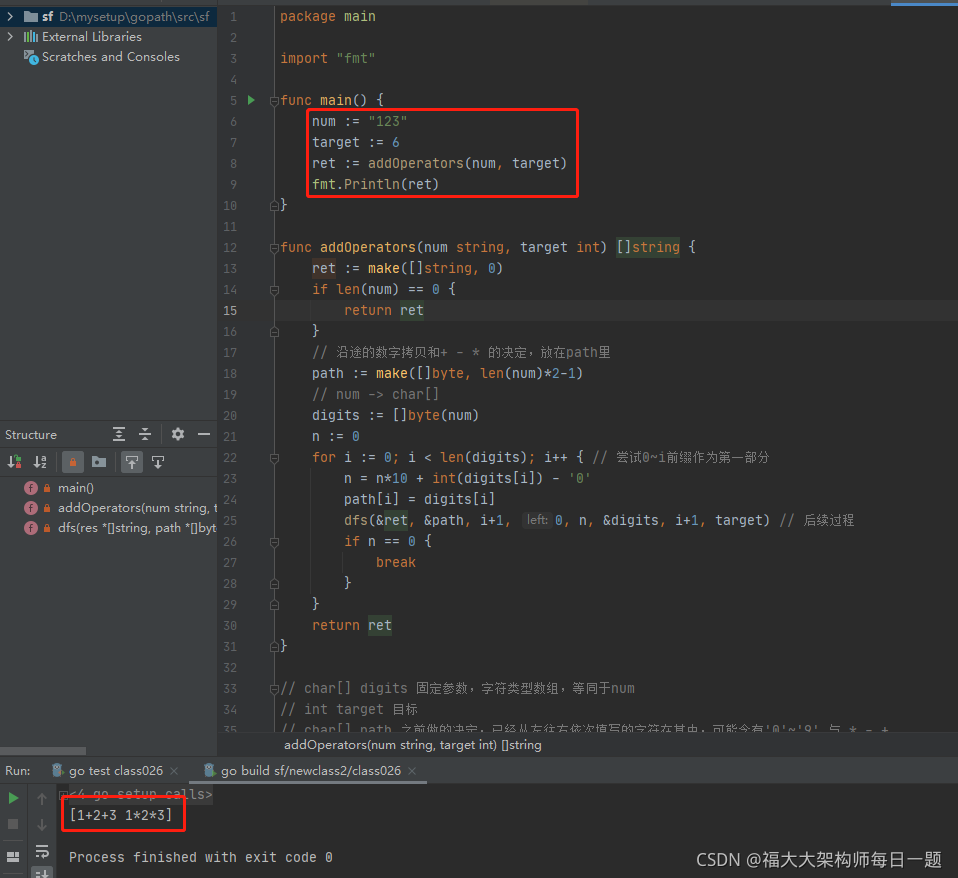Click line number 15 in the gutter
This screenshot has height=878, width=958.
[230, 310]
